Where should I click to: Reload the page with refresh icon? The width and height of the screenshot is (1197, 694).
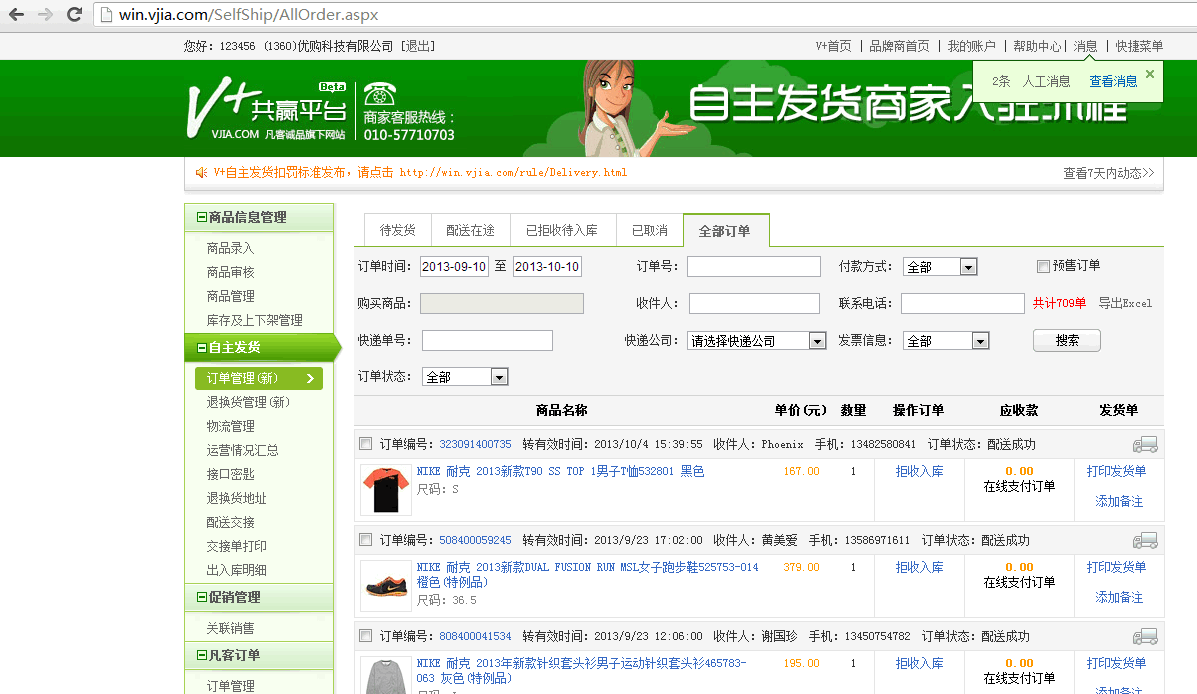point(74,14)
